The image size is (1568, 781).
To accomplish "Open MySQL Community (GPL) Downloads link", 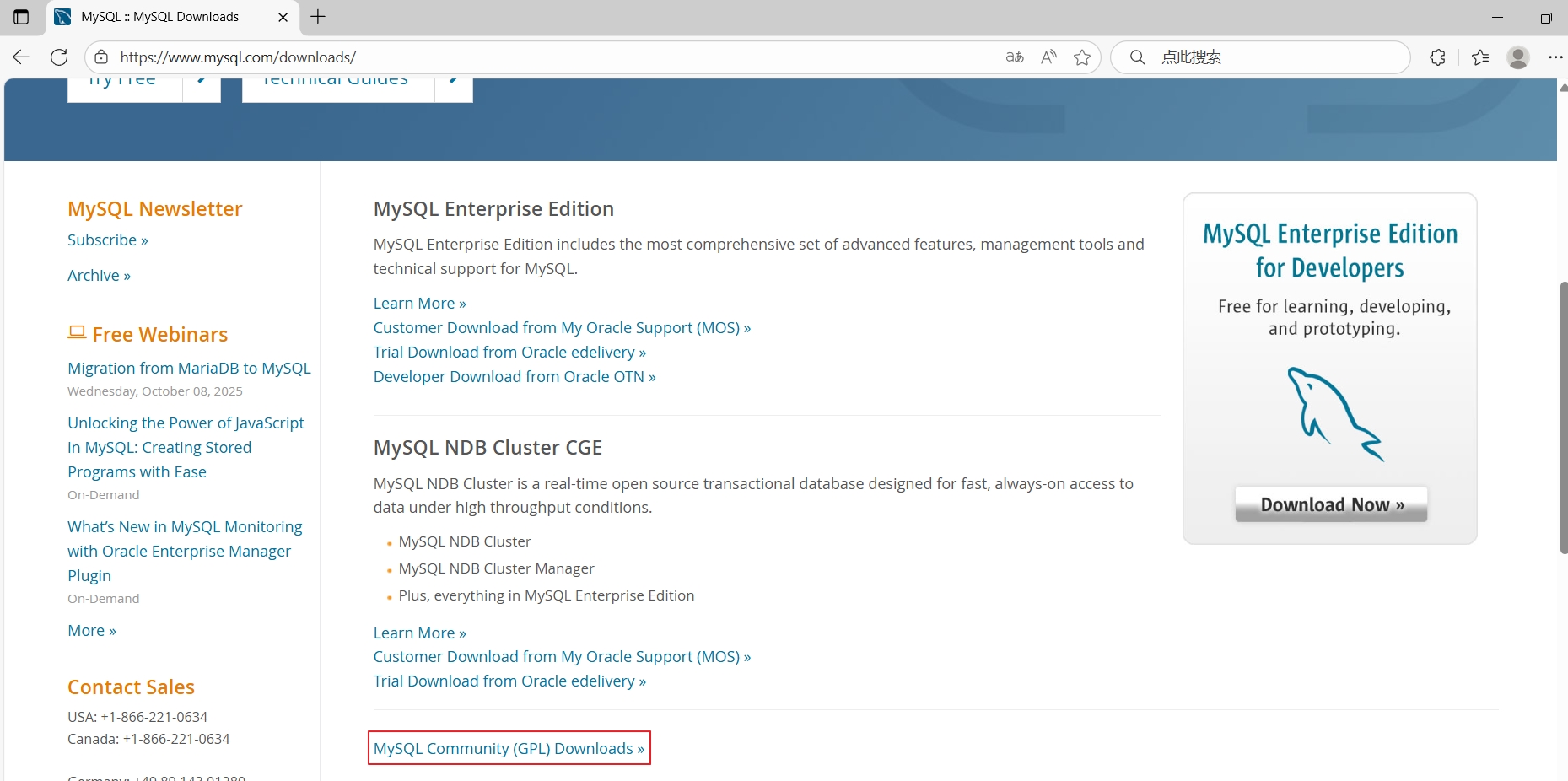I will pos(509,749).
